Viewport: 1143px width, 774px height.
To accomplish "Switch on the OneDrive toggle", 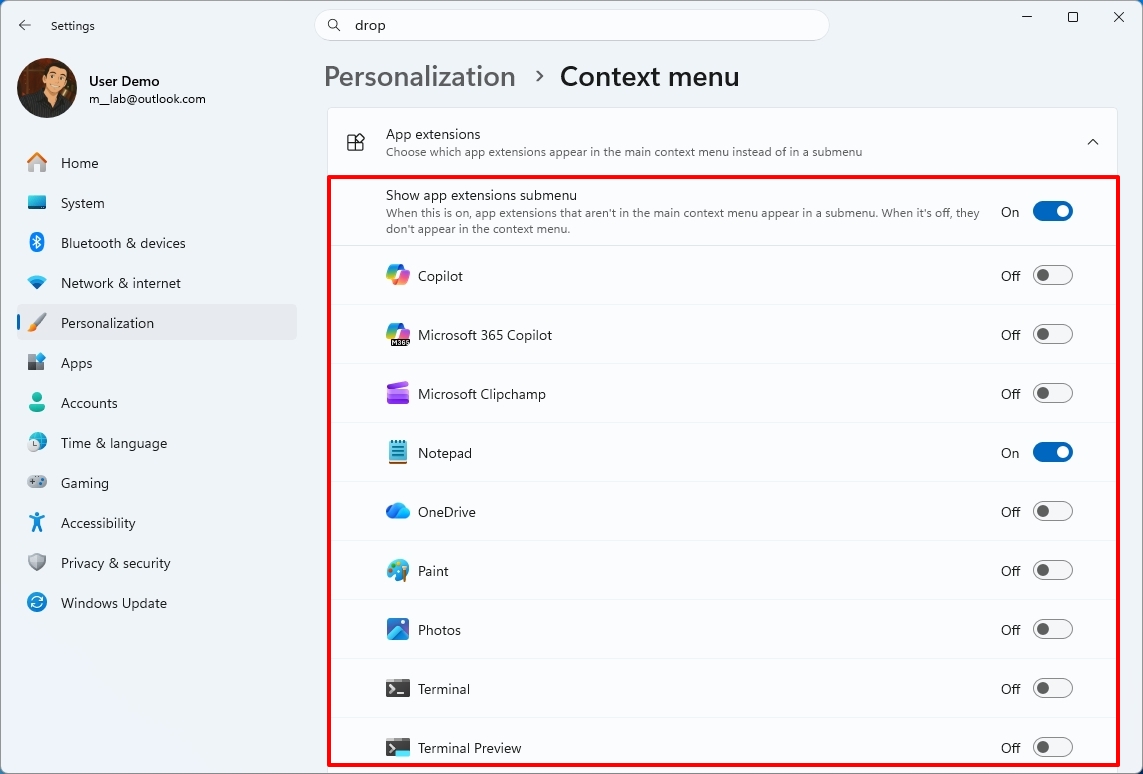I will tap(1053, 512).
